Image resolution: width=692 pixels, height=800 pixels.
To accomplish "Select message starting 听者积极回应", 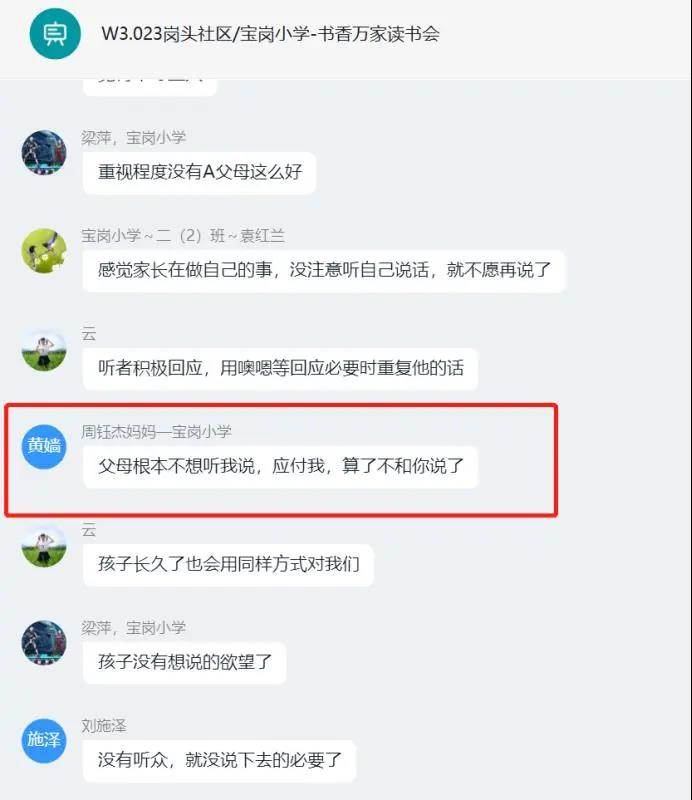I will [x=281, y=368].
